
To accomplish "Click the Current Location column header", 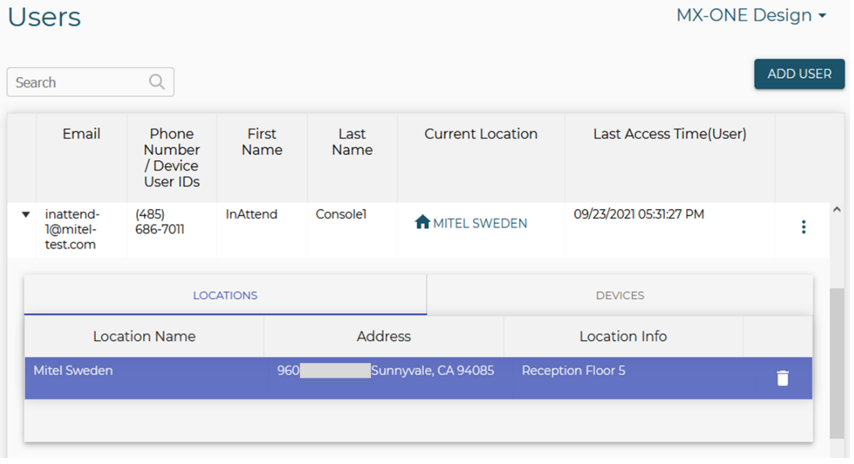I will pyautogui.click(x=480, y=134).
